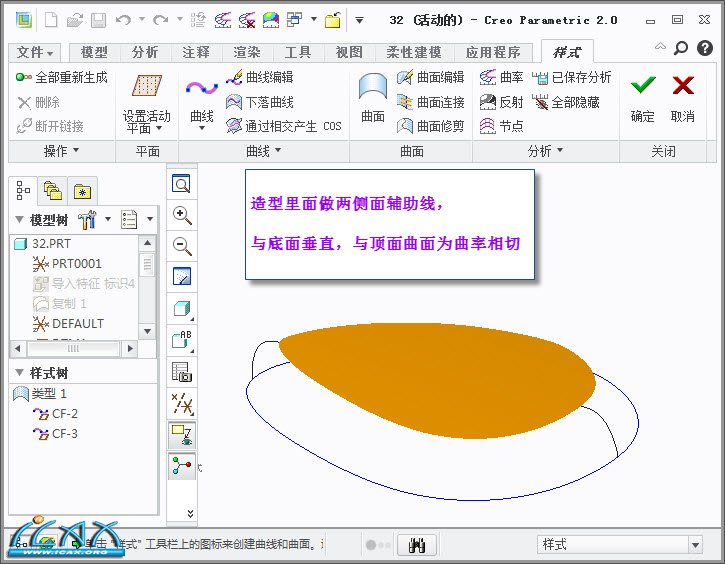This screenshot has width=725, height=564.
Task: Click the 曲线 (Curve) creation tool
Action: tap(201, 98)
